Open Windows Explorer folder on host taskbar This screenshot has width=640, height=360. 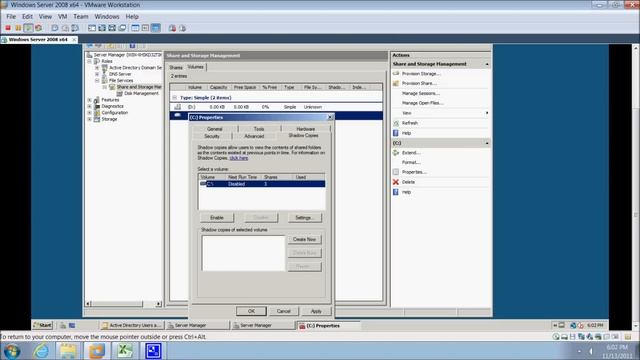68,351
